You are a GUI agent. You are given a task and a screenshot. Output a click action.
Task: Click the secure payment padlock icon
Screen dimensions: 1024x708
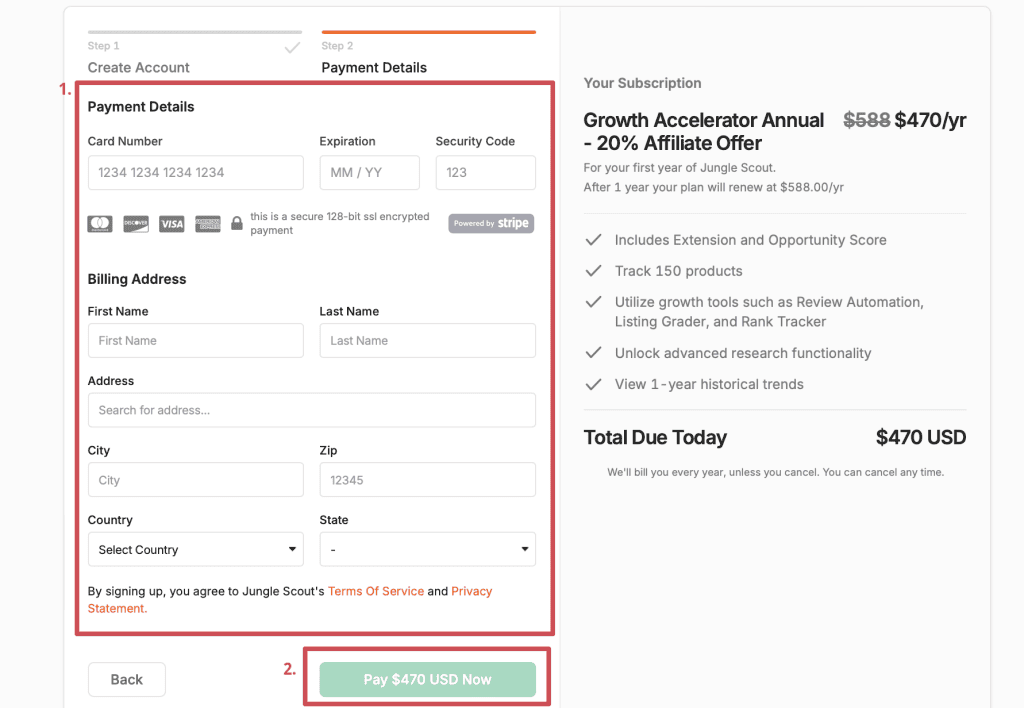click(x=237, y=223)
